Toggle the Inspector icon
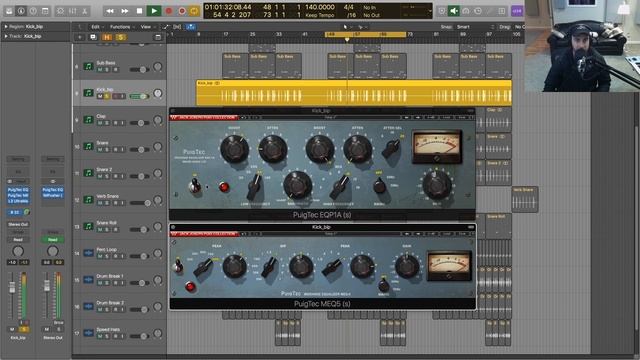 21,11
